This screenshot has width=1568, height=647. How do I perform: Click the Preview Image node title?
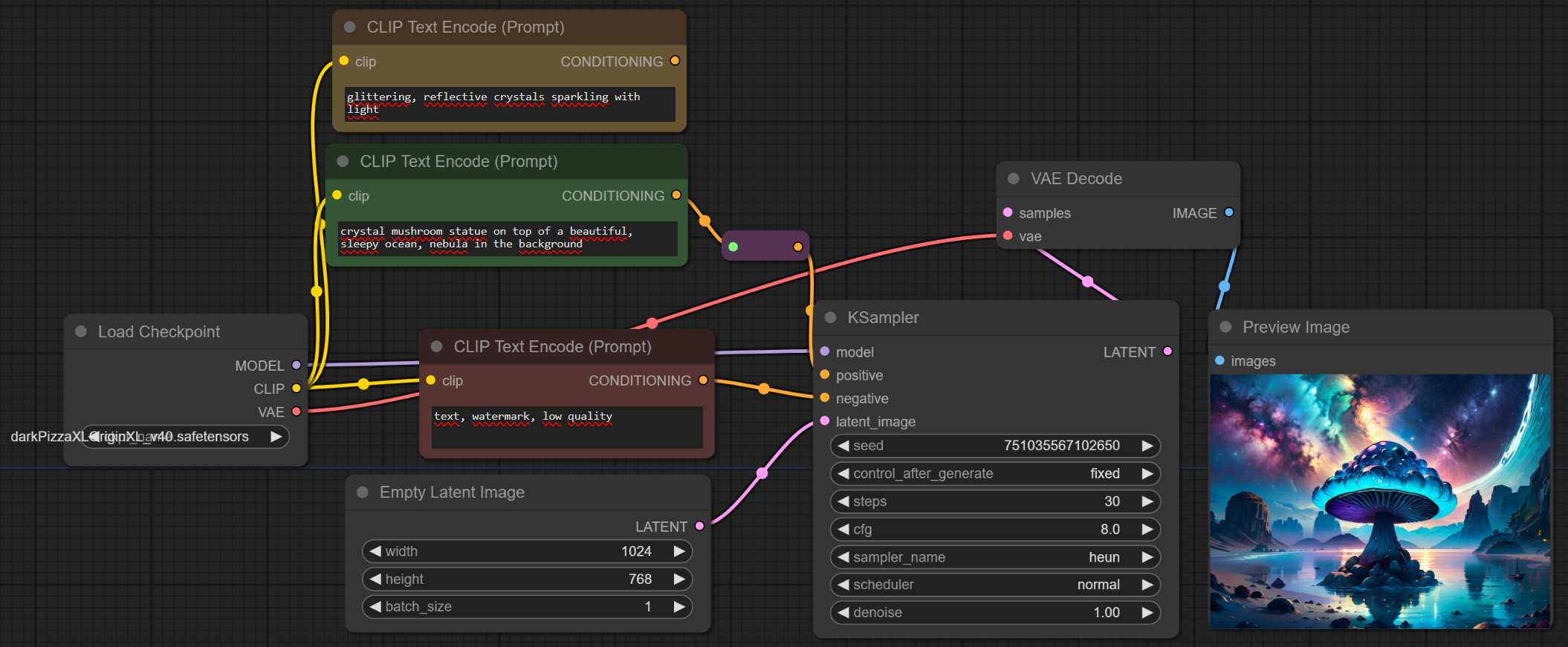[x=1295, y=327]
